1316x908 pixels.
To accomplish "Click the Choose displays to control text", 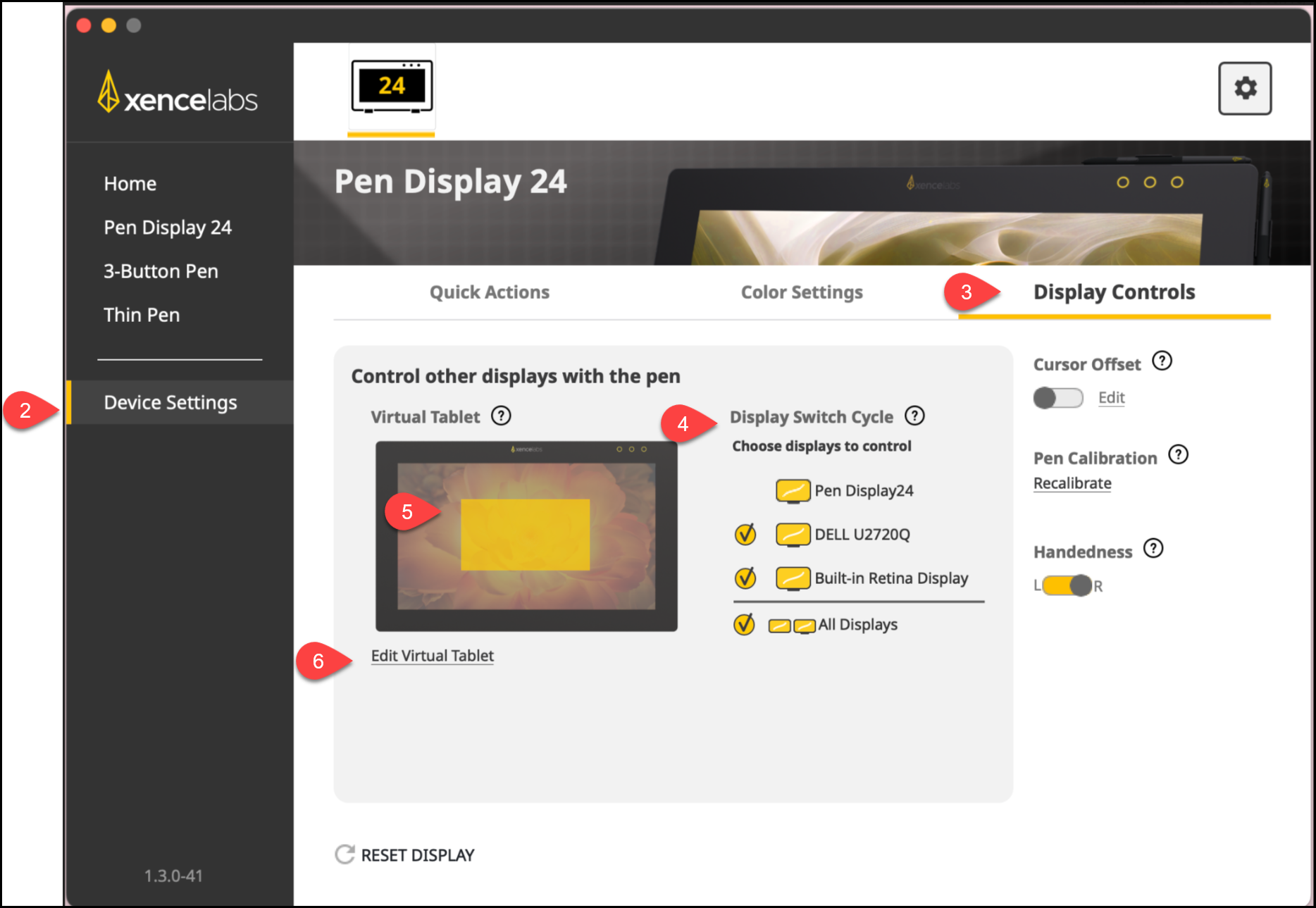I will click(821, 446).
